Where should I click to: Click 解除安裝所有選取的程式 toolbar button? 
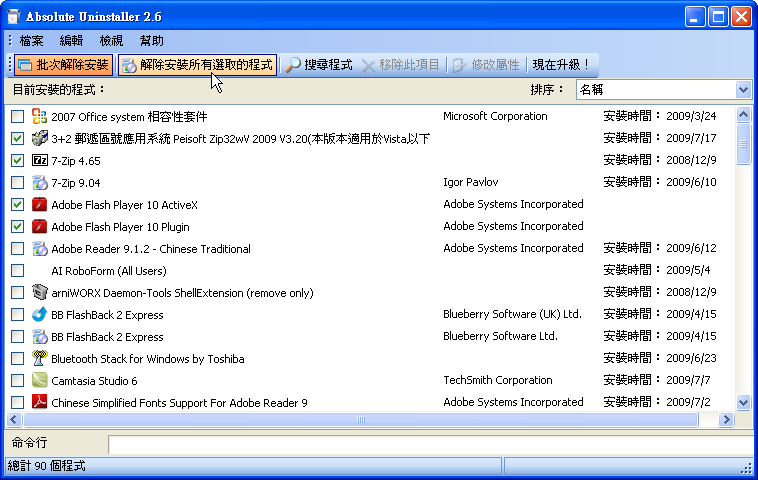coord(197,65)
